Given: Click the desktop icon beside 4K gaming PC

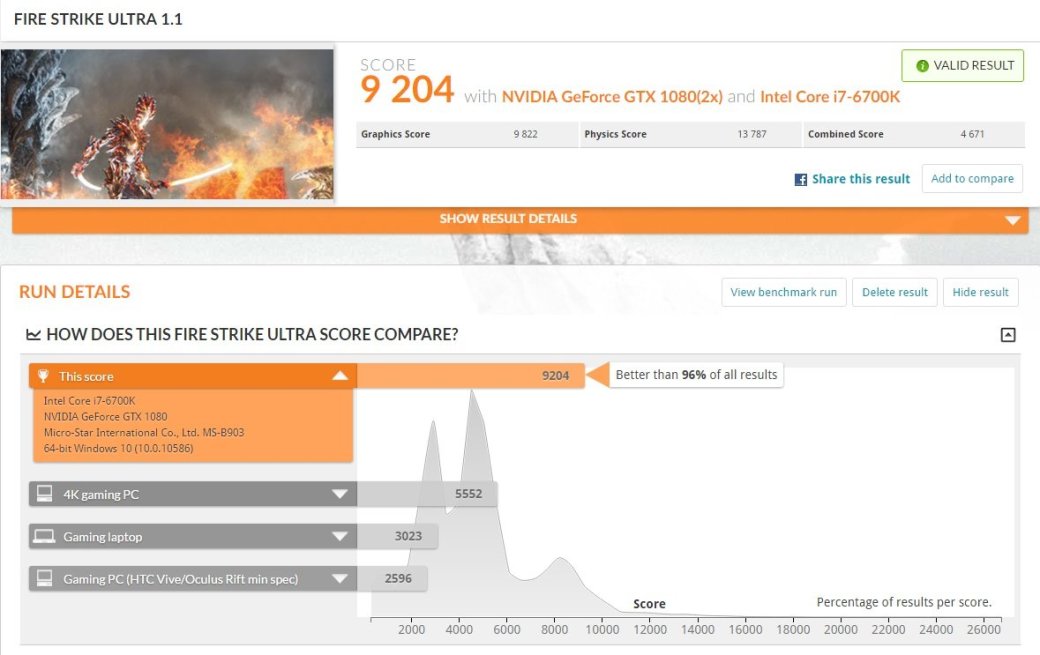Looking at the screenshot, I should click(44, 494).
